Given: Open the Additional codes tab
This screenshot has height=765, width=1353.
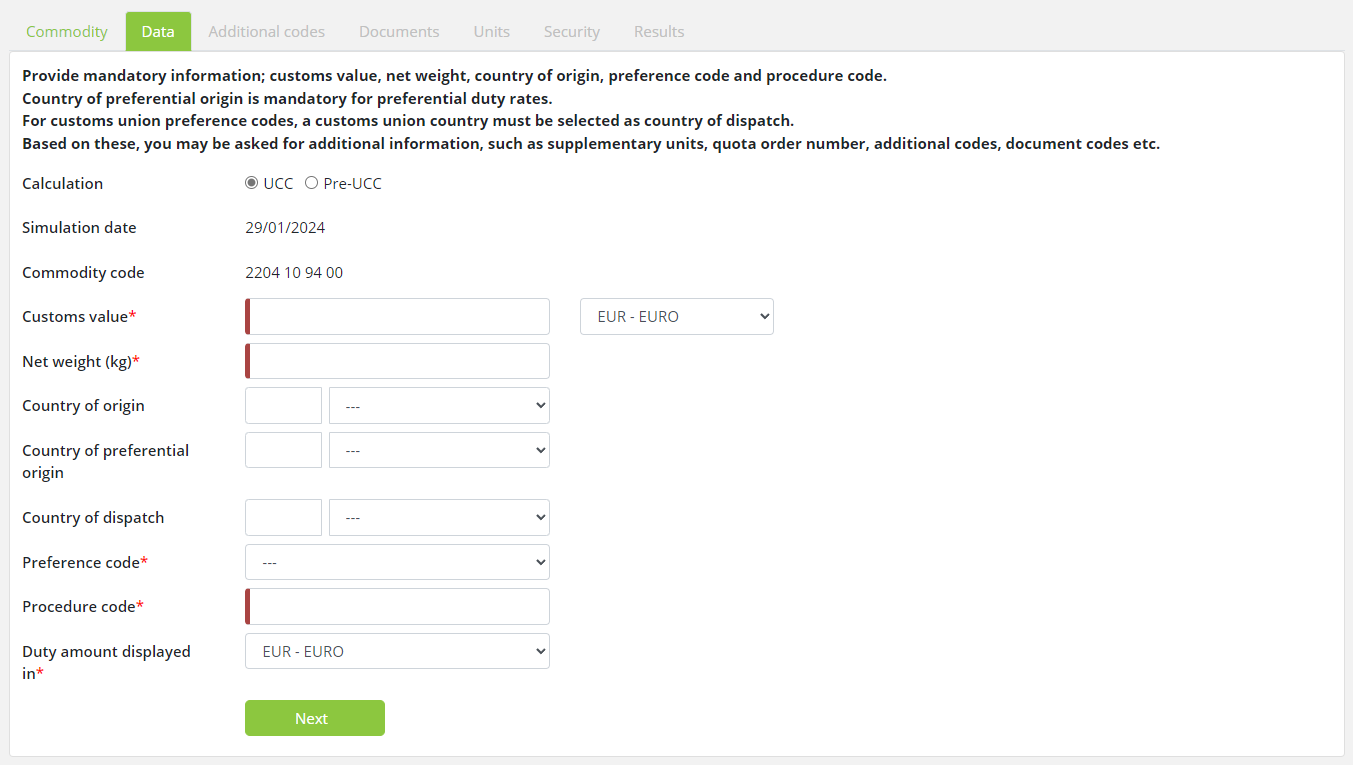Looking at the screenshot, I should 266,31.
